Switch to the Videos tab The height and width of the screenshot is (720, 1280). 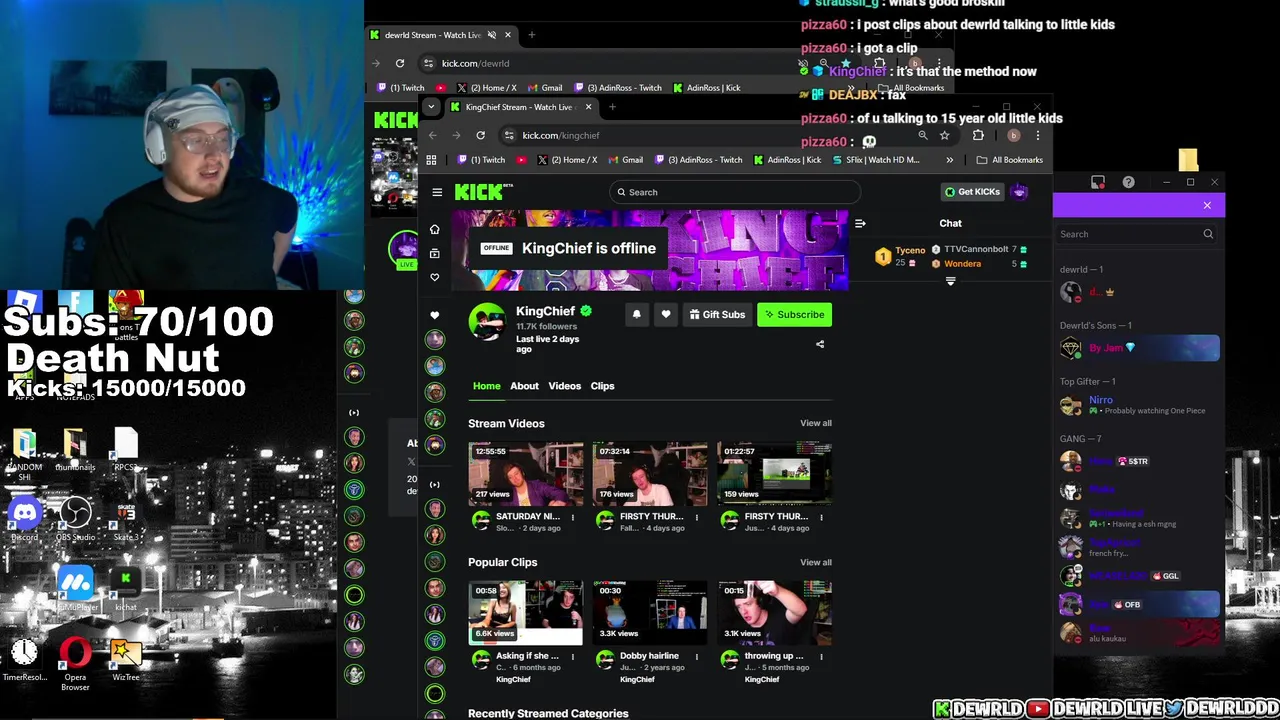[564, 386]
